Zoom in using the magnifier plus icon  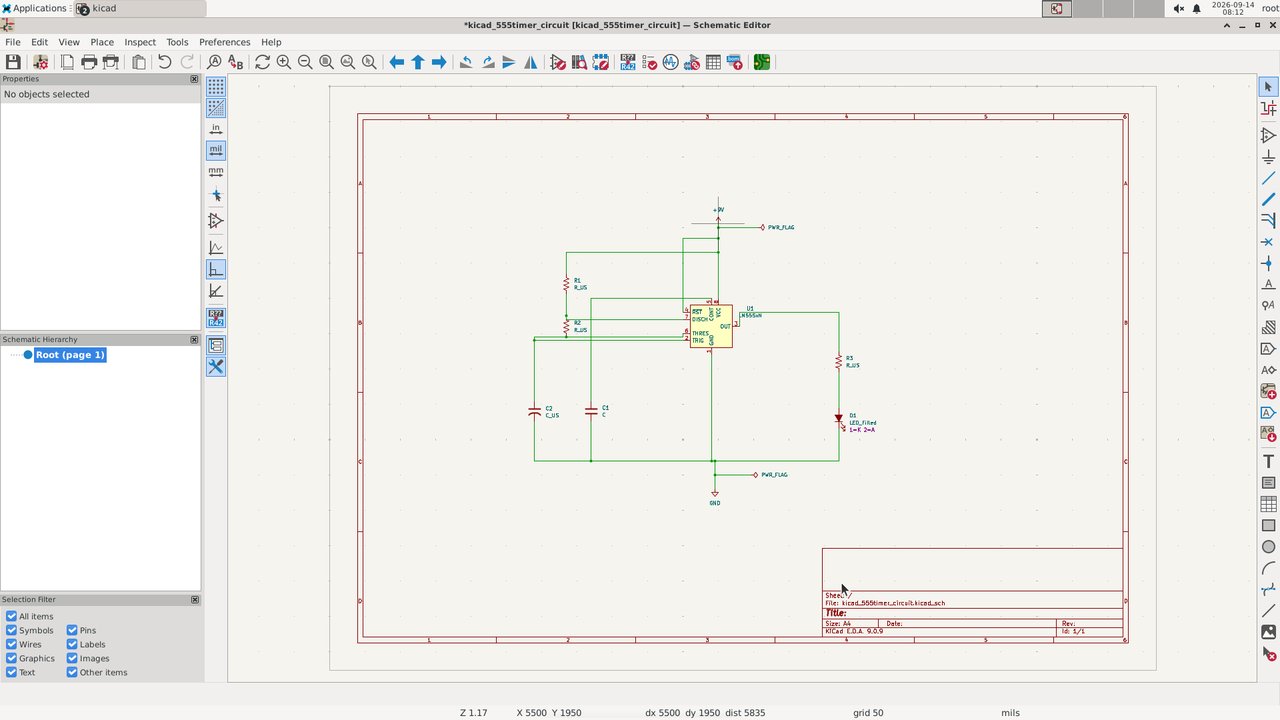[284, 62]
